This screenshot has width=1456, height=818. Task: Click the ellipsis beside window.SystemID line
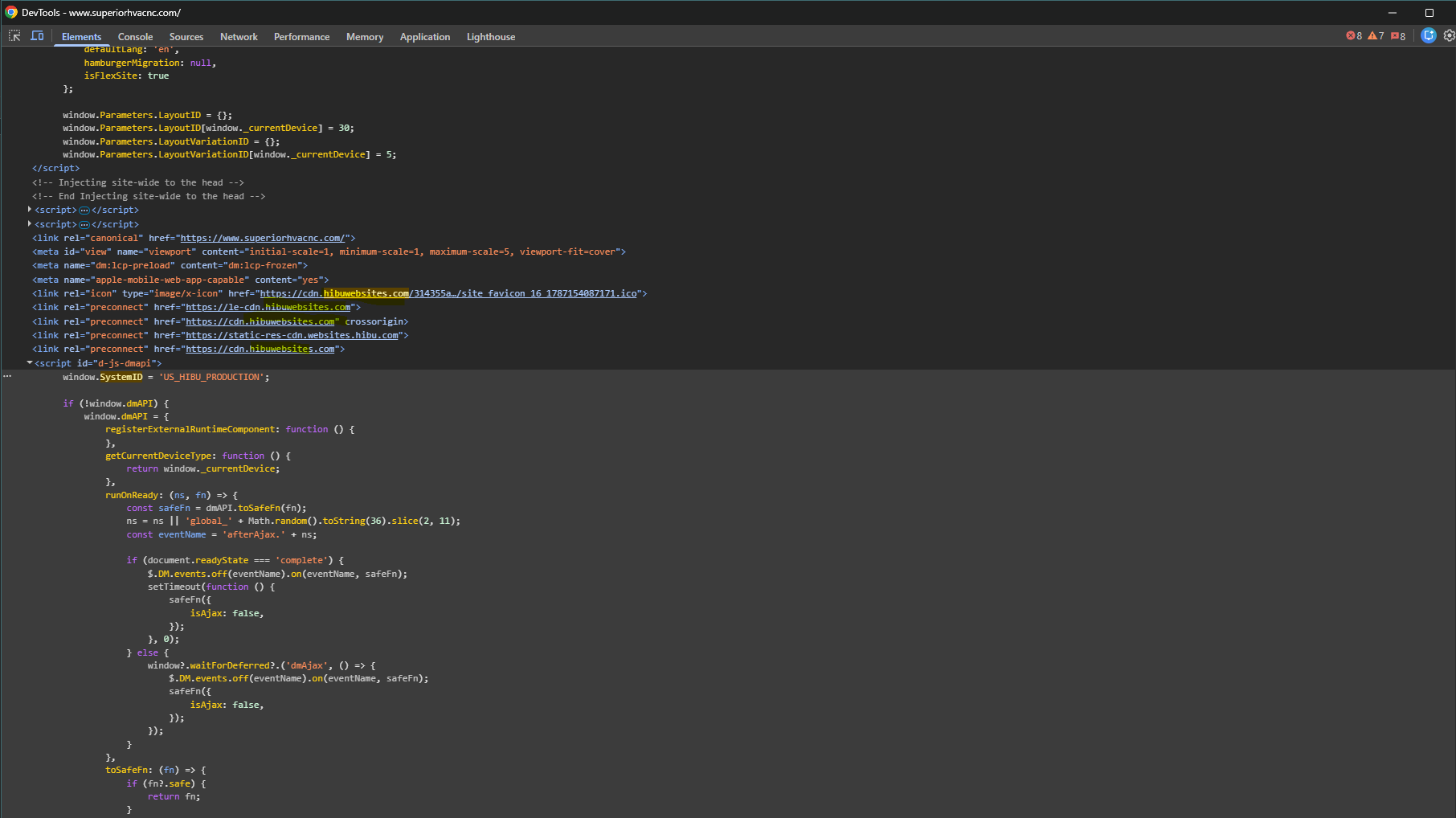[7, 376]
